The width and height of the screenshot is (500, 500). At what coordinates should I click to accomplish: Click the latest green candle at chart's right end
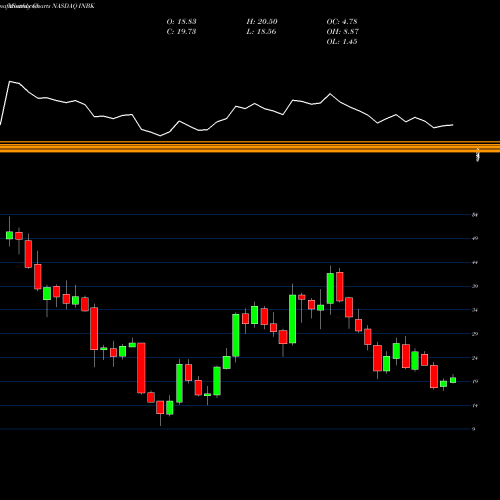click(453, 380)
